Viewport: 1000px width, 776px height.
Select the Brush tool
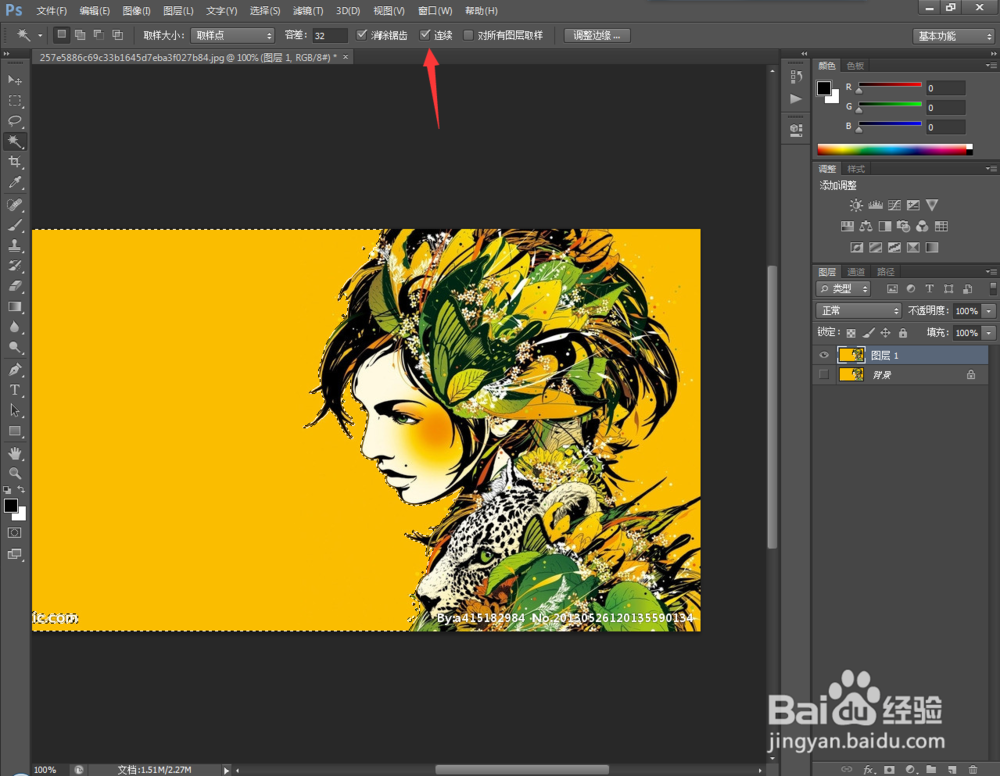click(x=15, y=225)
